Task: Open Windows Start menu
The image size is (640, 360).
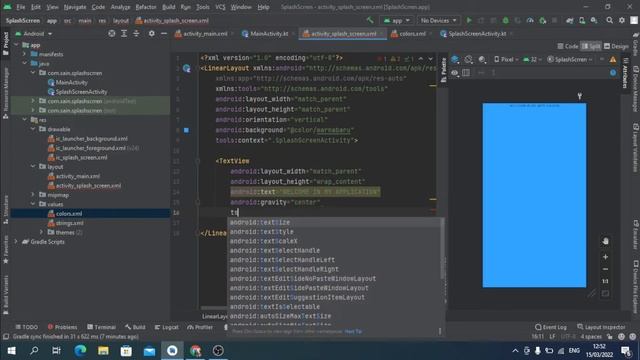Action: (11, 351)
